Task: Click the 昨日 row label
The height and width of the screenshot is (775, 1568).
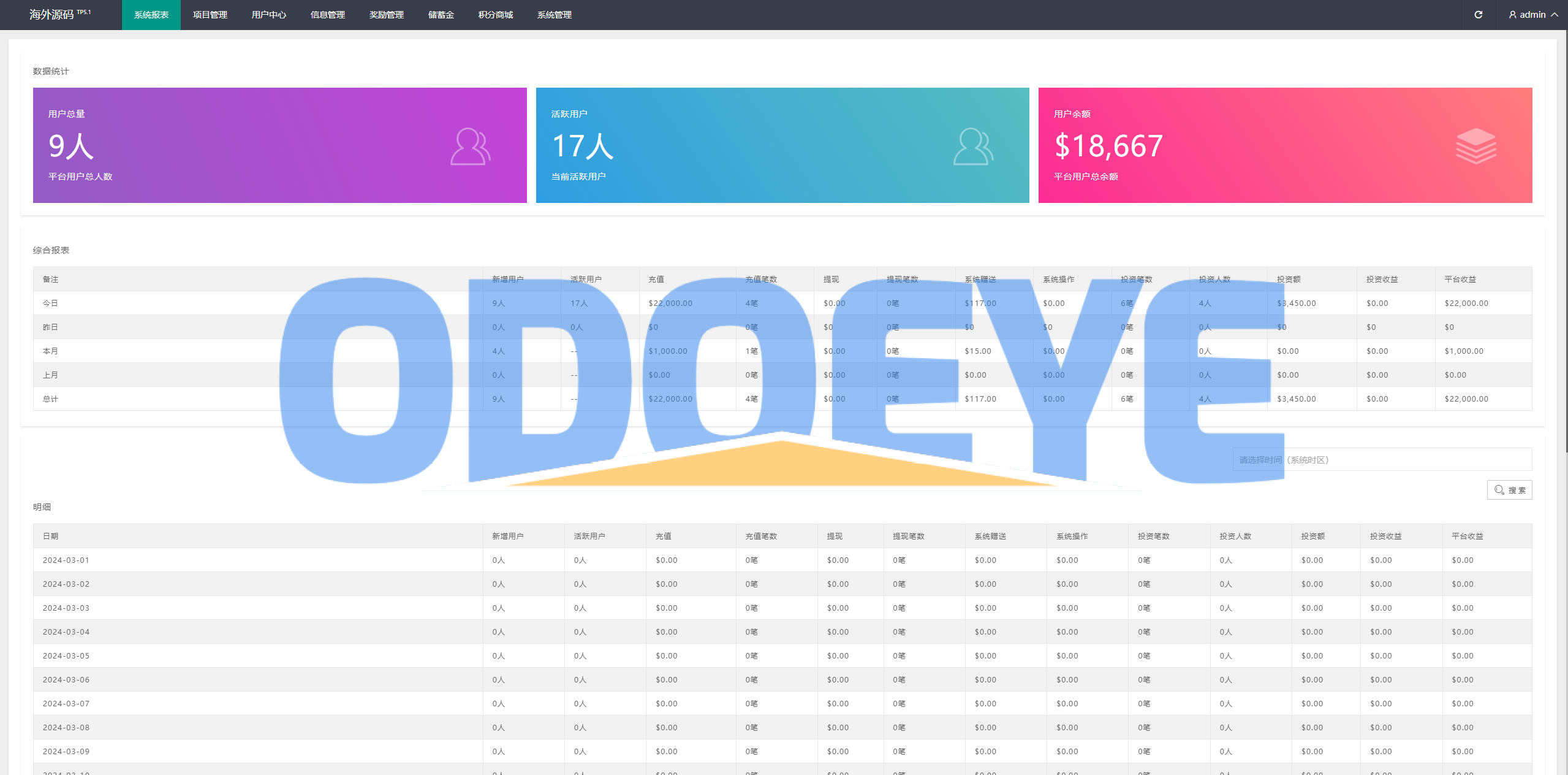Action: click(x=50, y=327)
